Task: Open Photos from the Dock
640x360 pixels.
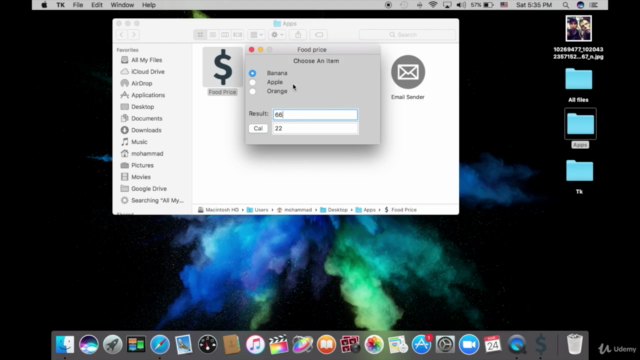Action: tap(374, 344)
